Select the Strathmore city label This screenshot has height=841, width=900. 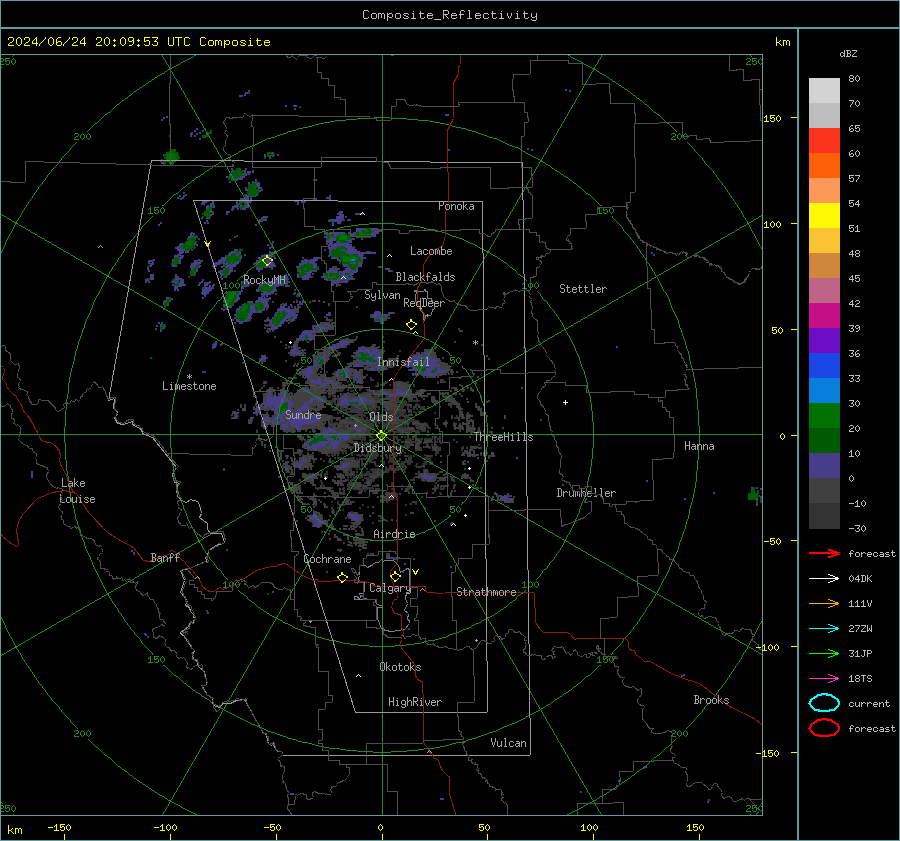(x=486, y=592)
